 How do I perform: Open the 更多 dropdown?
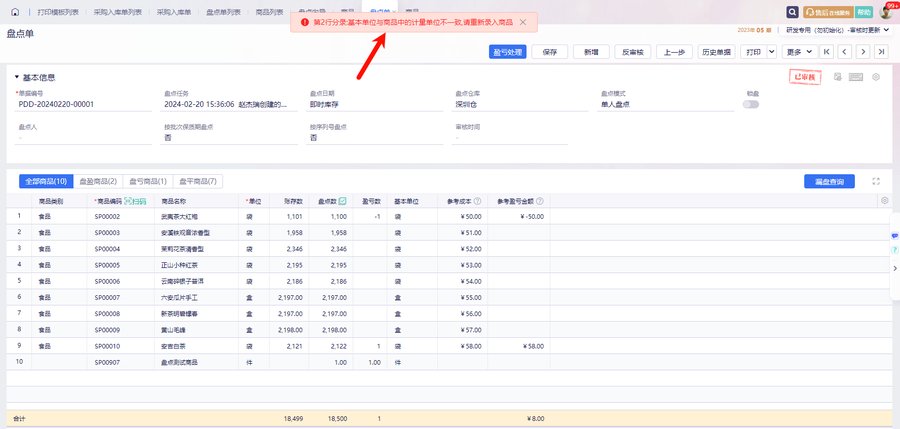(799, 52)
